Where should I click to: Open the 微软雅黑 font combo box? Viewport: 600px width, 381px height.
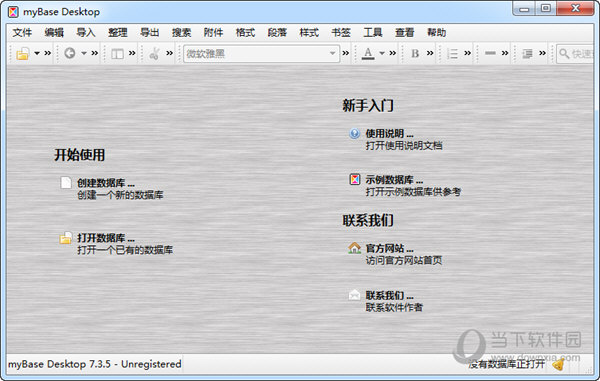pyautogui.click(x=261, y=54)
